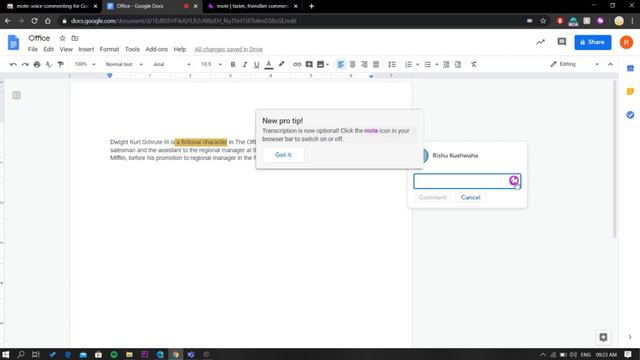Open the Format menu

[109, 49]
